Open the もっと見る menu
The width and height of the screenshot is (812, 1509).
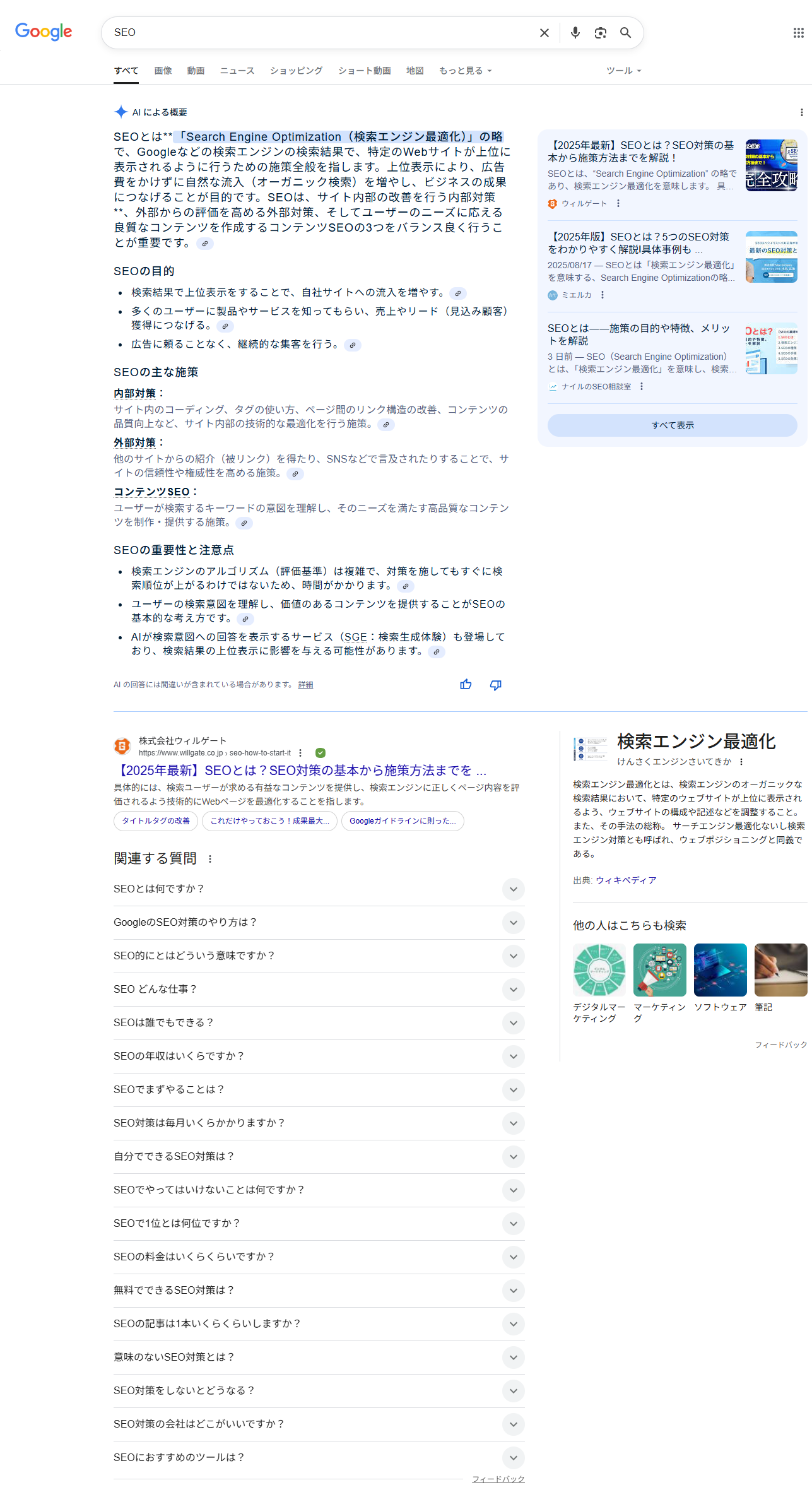coord(465,71)
